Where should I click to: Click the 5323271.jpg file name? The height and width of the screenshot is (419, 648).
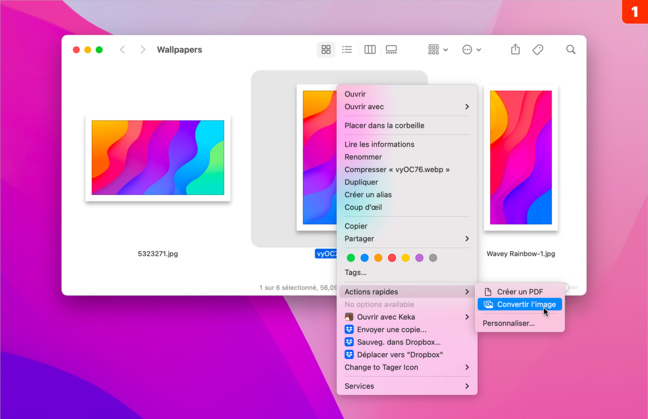(158, 253)
